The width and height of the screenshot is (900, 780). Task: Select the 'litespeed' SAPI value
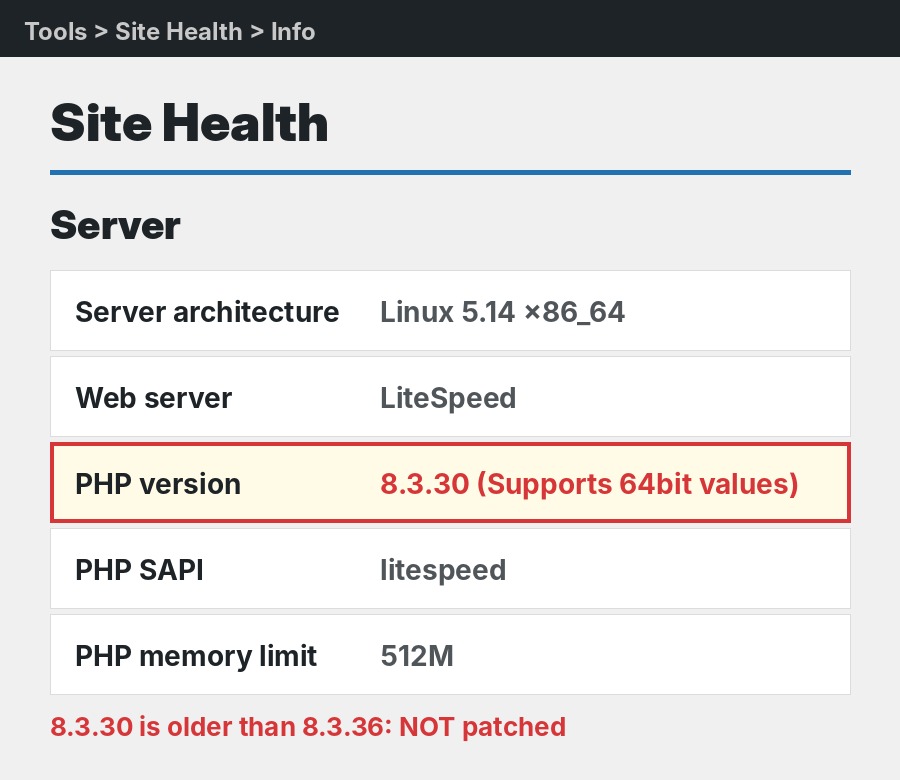pyautogui.click(x=443, y=571)
